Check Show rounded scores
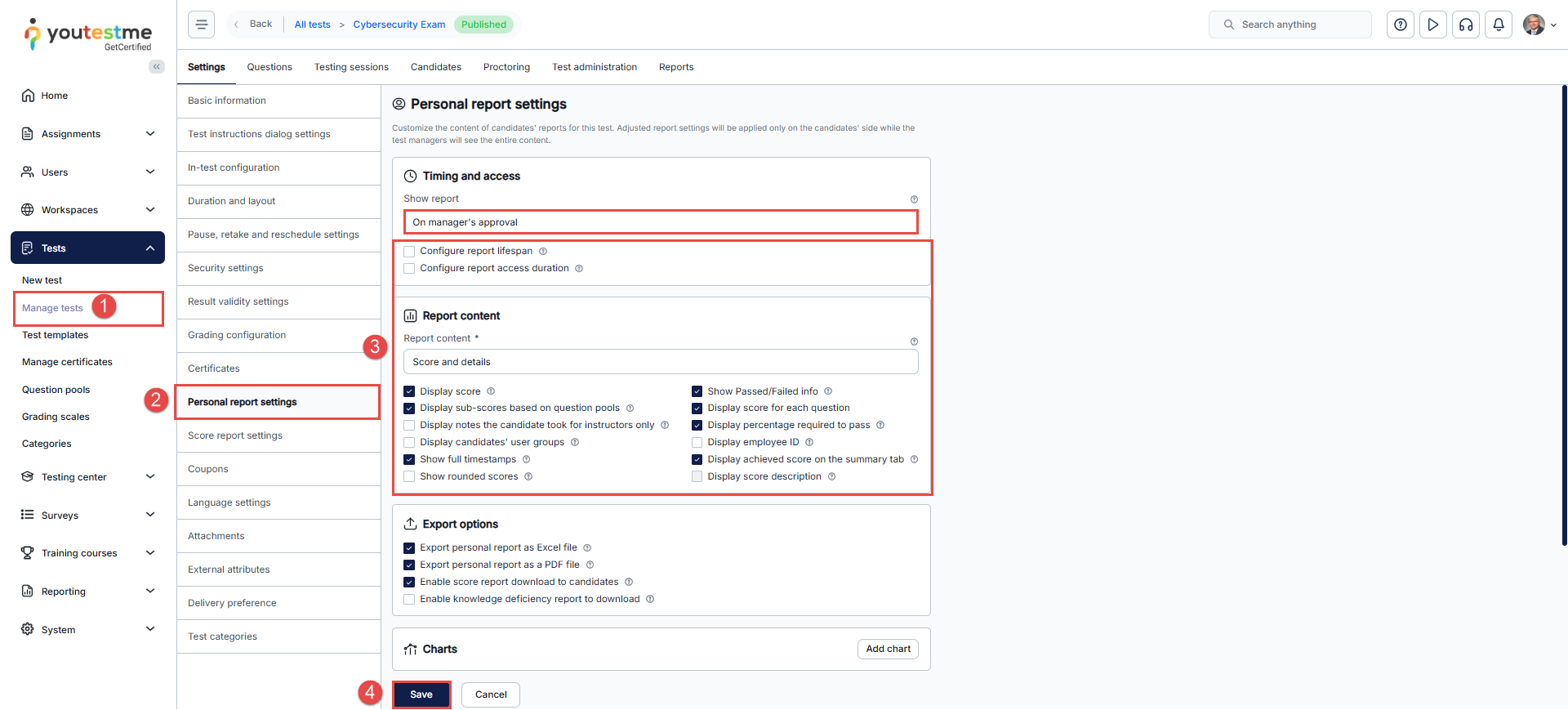This screenshot has height=710, width=1568. click(409, 477)
